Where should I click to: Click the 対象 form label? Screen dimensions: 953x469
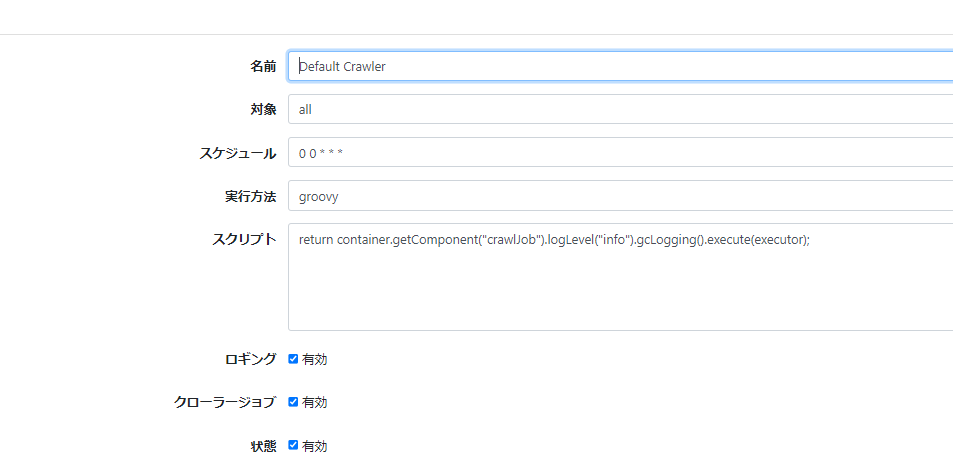pyautogui.click(x=262, y=109)
